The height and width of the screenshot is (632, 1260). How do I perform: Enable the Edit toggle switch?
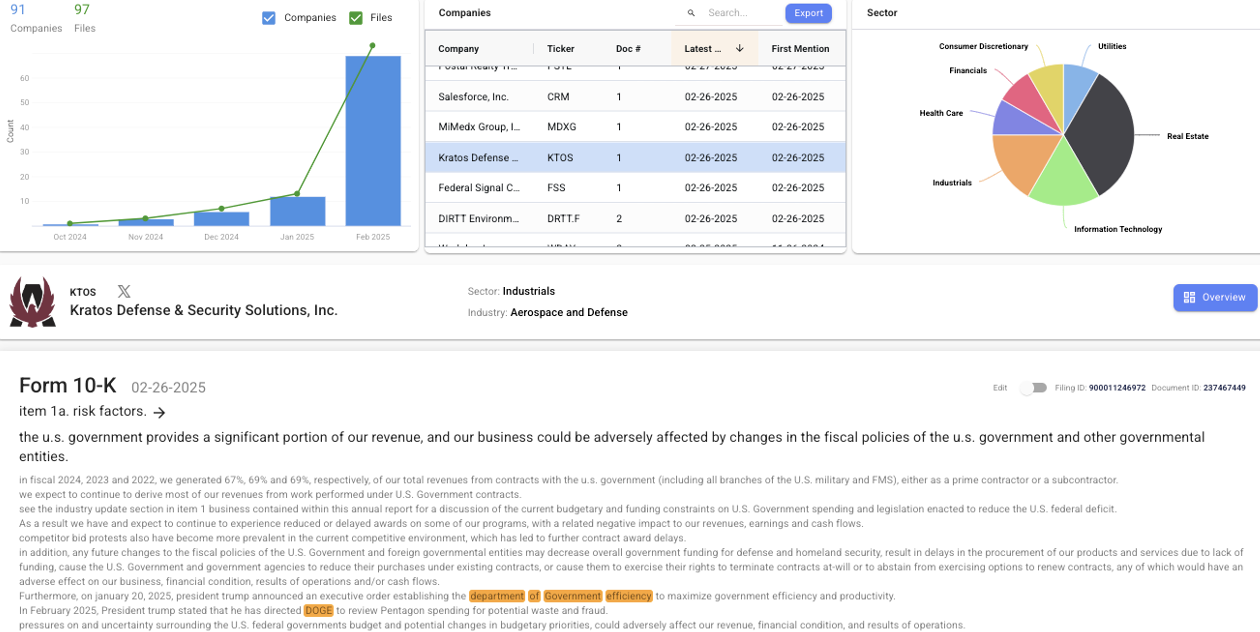point(1033,388)
